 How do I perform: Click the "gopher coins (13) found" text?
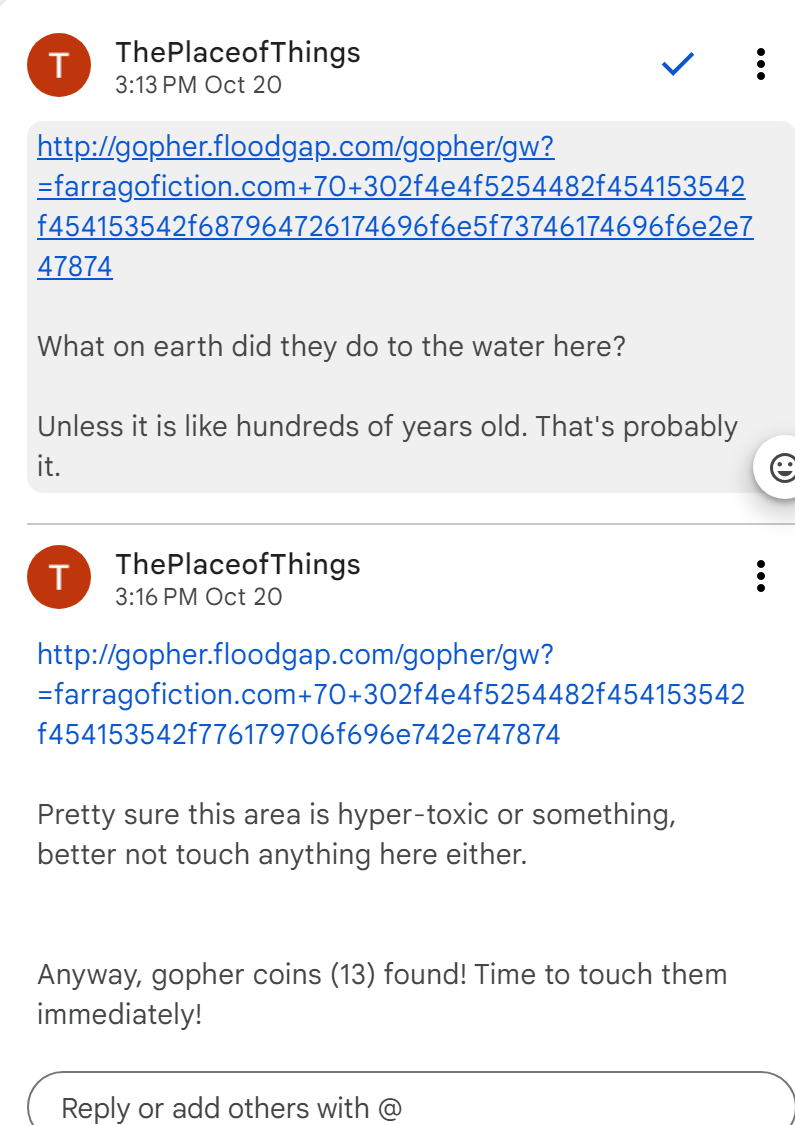[300, 975]
